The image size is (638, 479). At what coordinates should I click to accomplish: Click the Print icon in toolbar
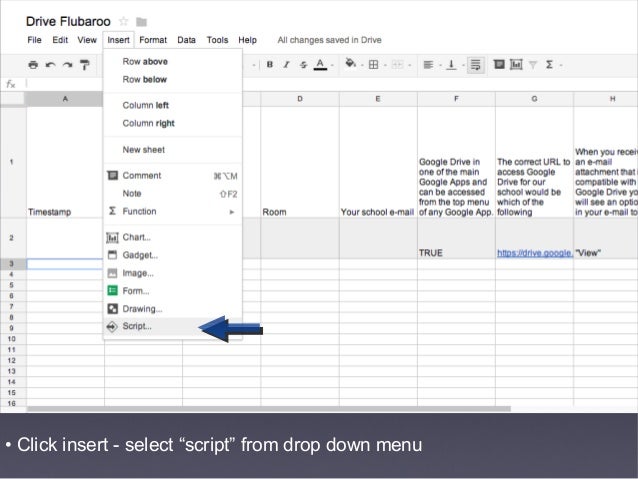33,65
